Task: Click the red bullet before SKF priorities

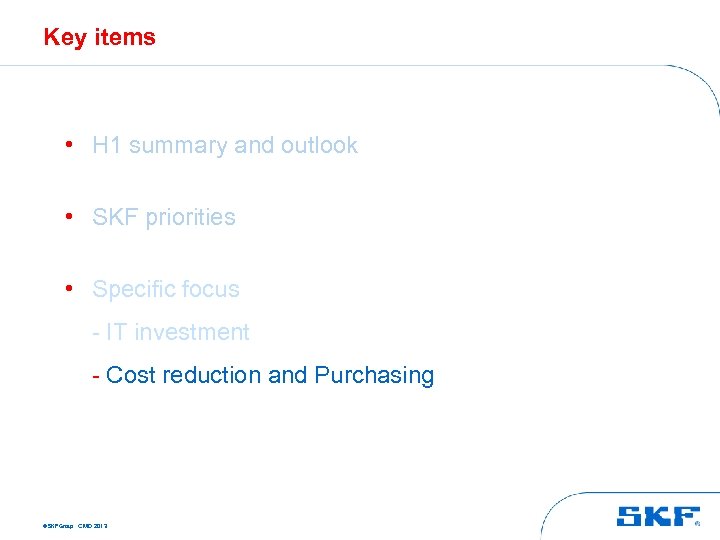Action: tap(66, 216)
